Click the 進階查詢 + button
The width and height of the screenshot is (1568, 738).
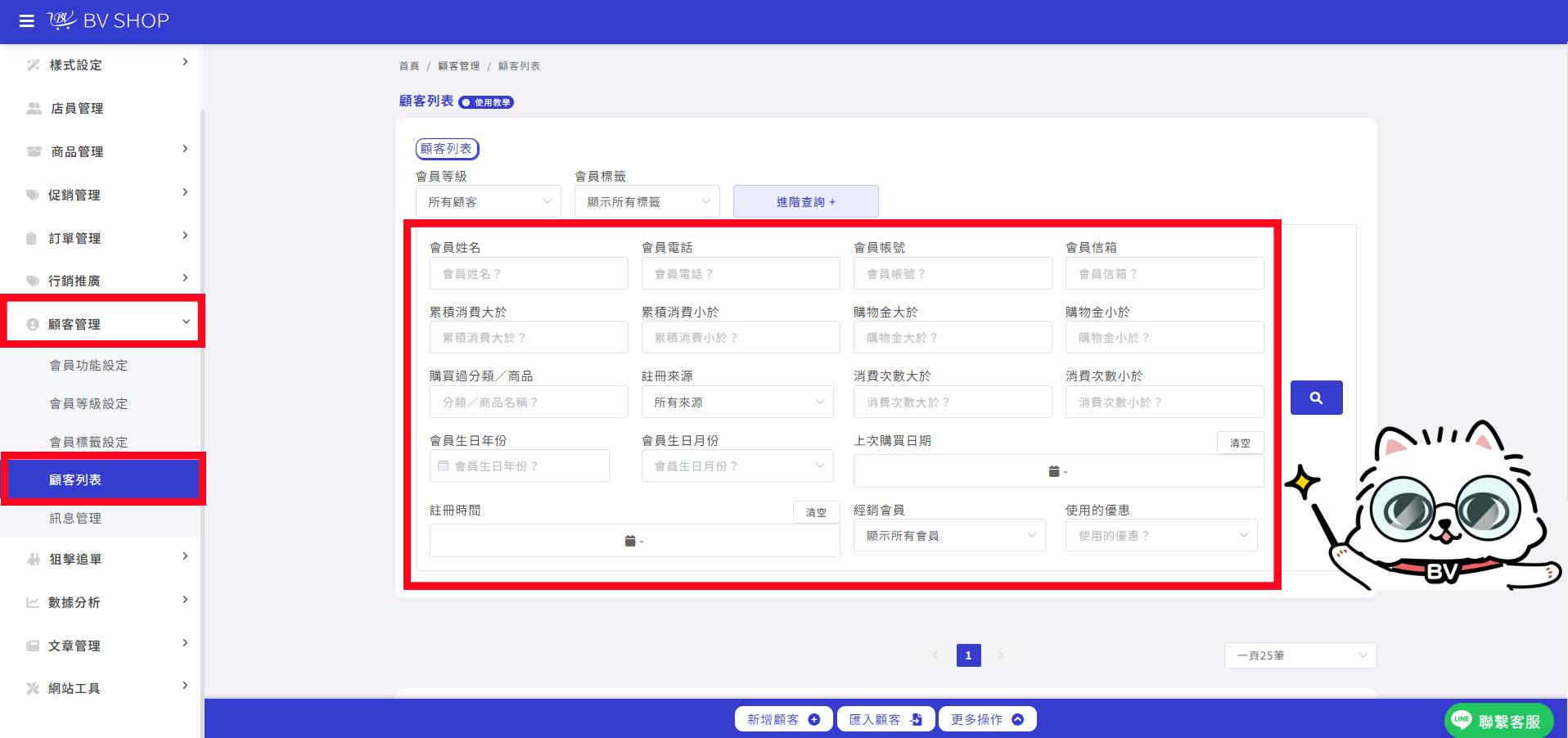point(806,201)
